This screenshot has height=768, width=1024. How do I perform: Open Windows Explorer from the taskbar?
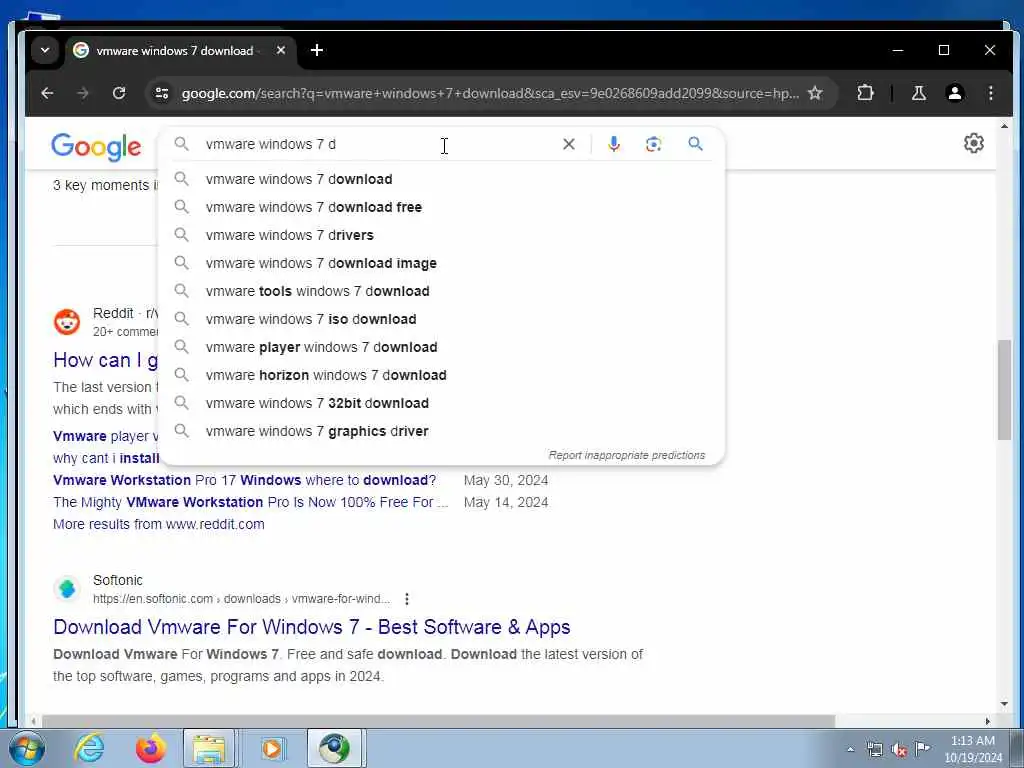209,748
